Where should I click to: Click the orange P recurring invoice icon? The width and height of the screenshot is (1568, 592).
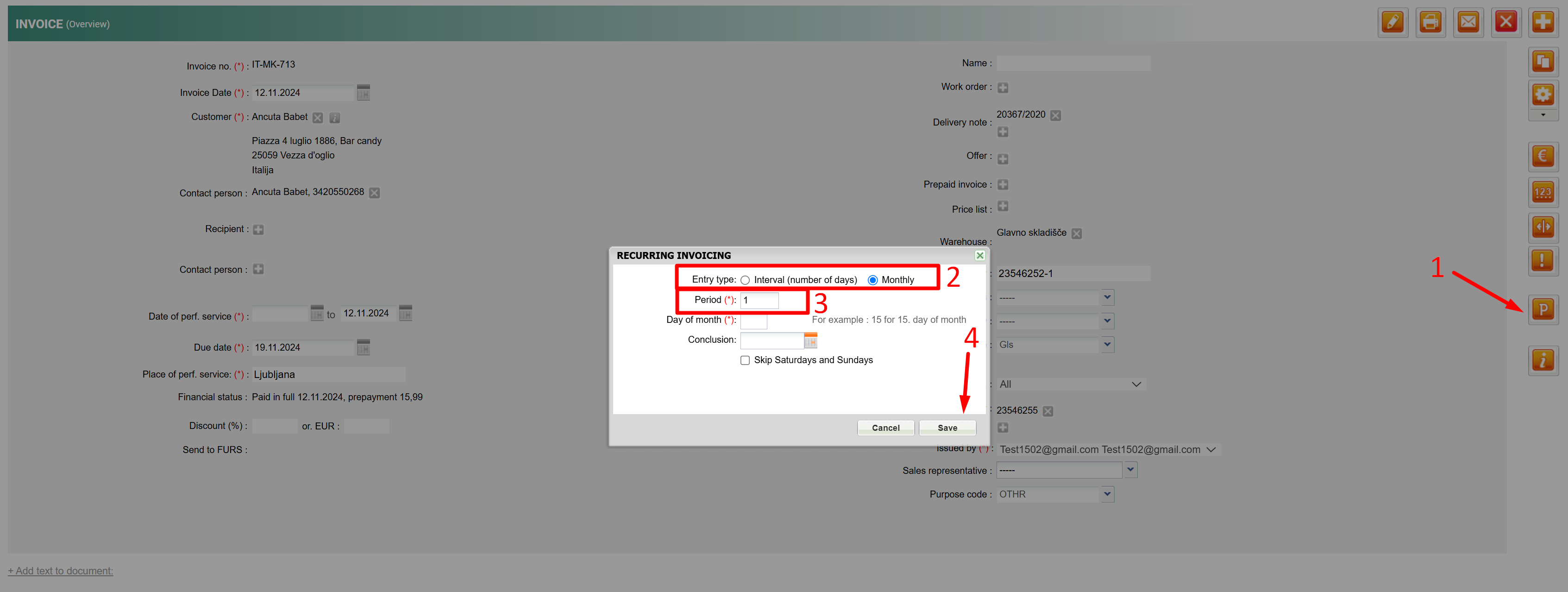coord(1543,309)
